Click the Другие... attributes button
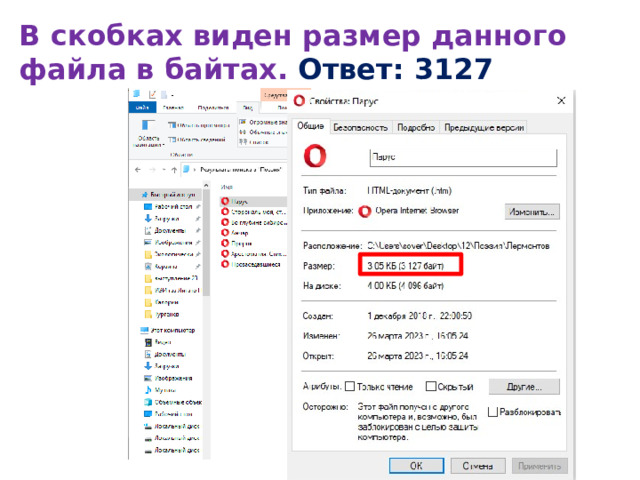The width and height of the screenshot is (640, 480). pyautogui.click(x=524, y=387)
